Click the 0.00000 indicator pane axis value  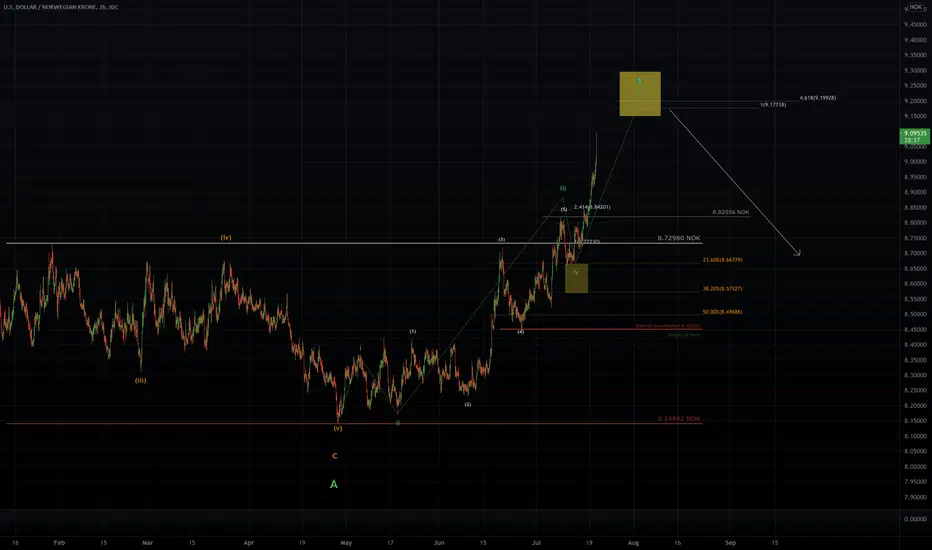click(915, 519)
